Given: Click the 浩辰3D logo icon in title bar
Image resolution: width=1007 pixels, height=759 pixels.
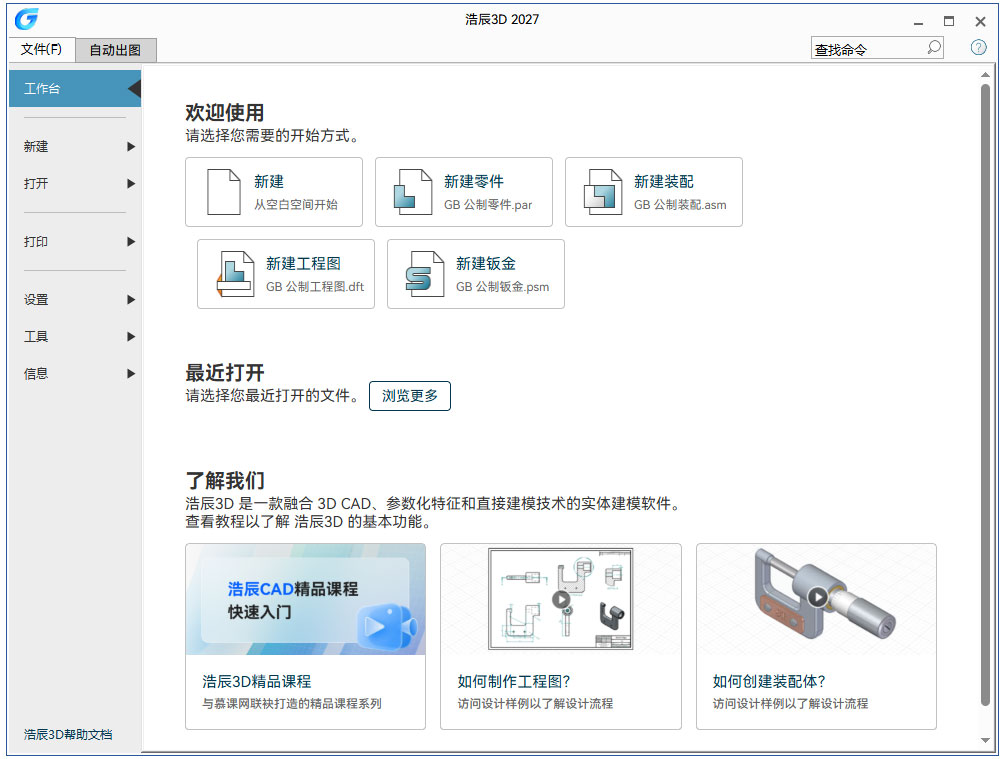Looking at the screenshot, I should coord(26,19).
